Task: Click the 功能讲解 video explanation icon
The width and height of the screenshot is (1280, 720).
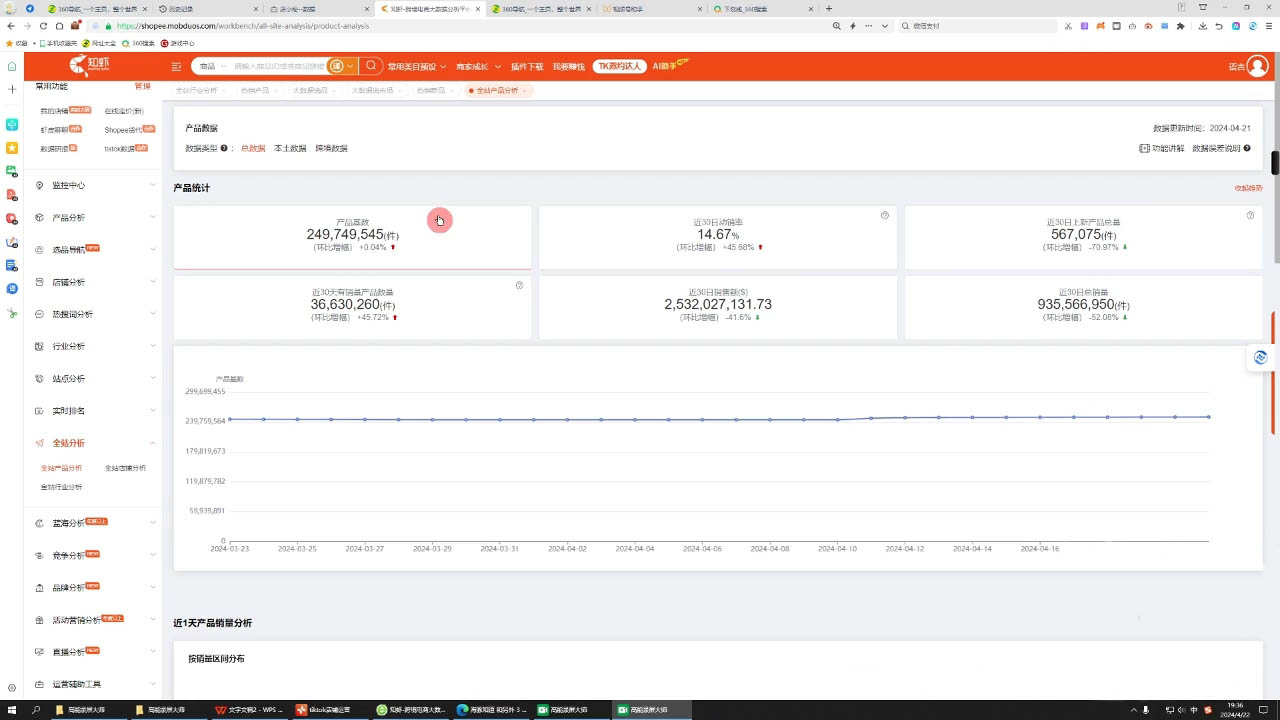Action: point(1143,148)
